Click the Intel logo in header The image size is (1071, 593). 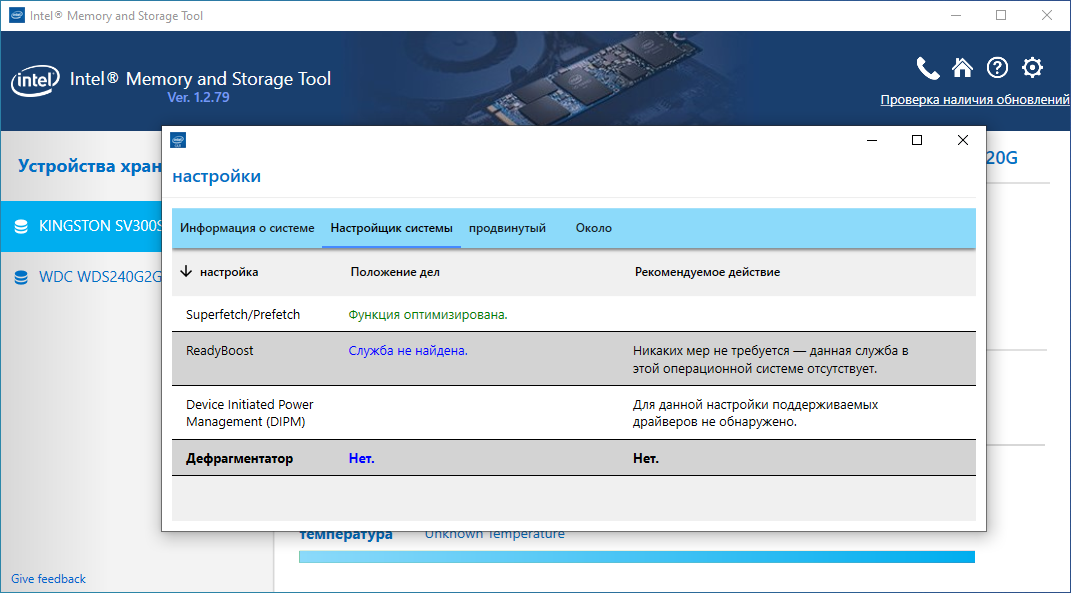click(35, 82)
